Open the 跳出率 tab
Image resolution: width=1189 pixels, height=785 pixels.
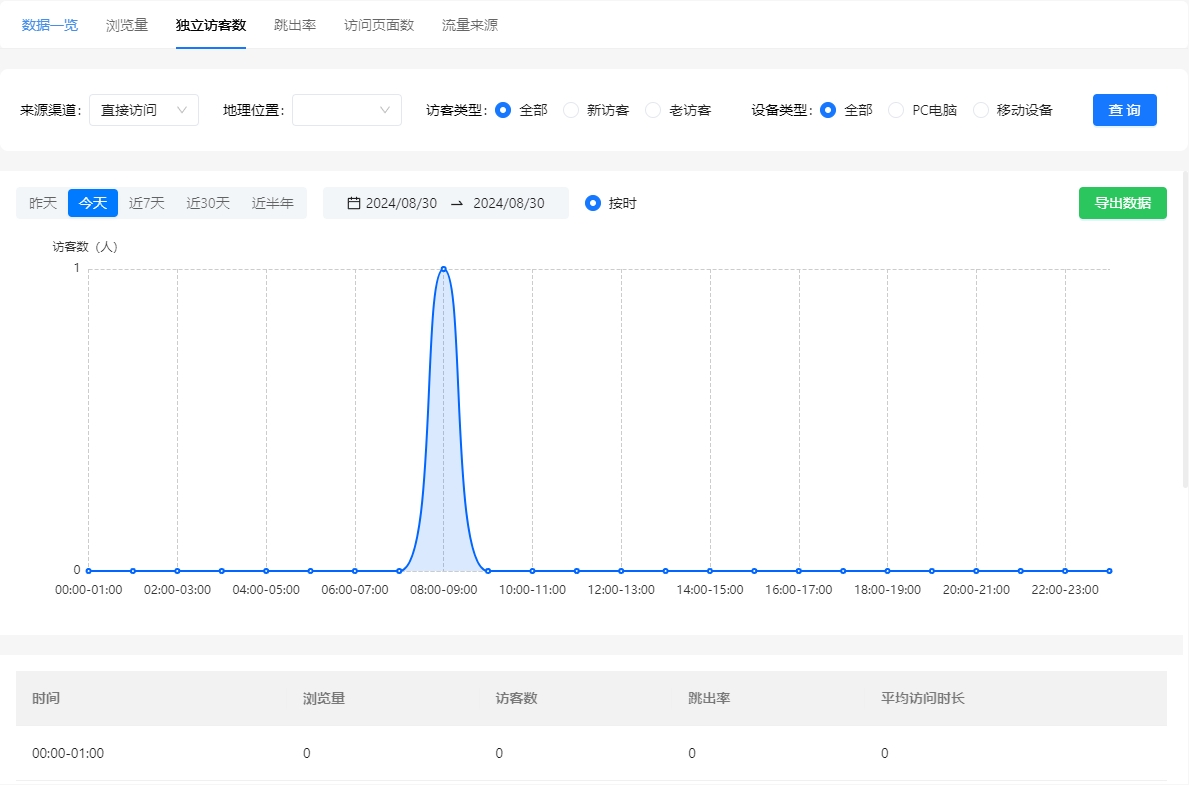(295, 25)
